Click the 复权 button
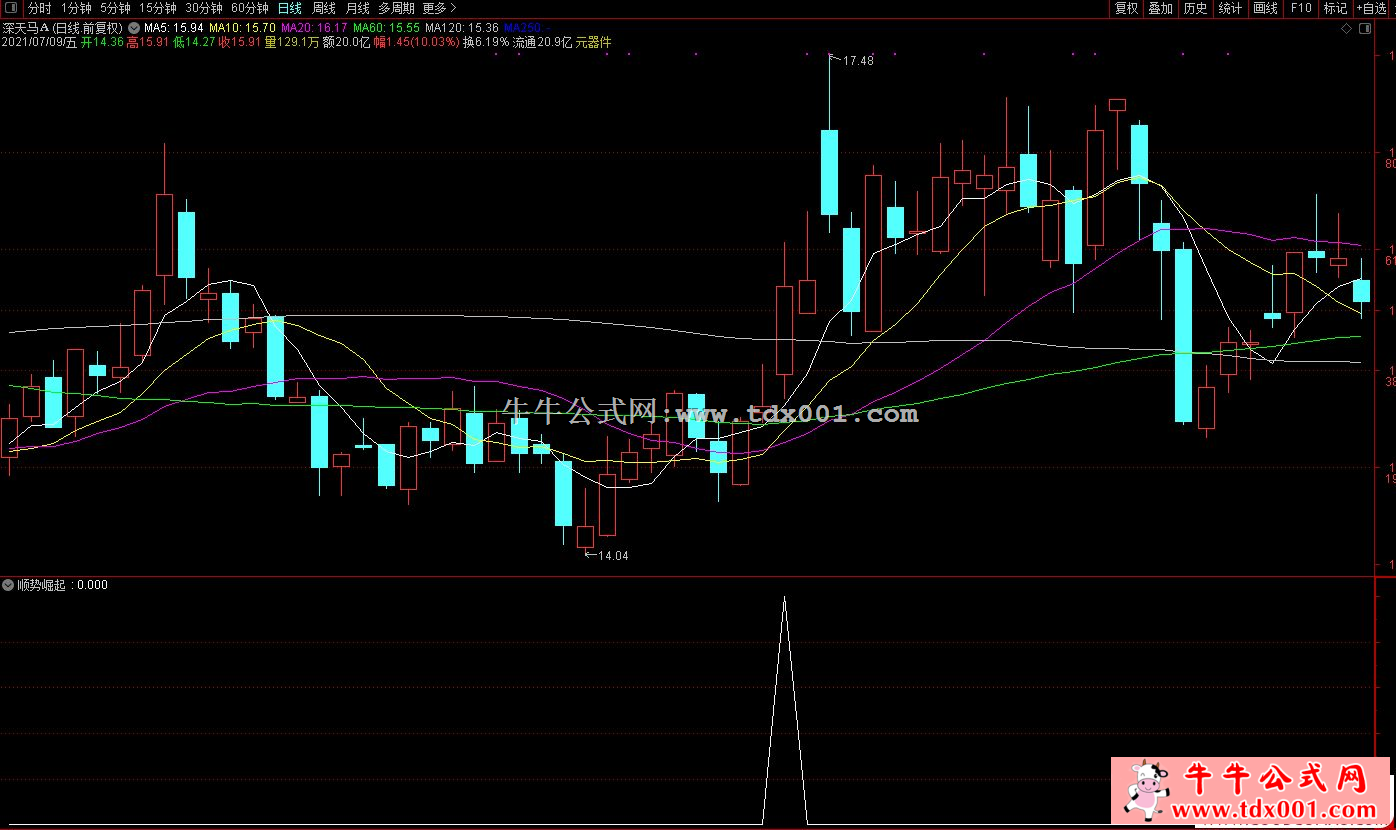The height and width of the screenshot is (830, 1396). (1126, 8)
